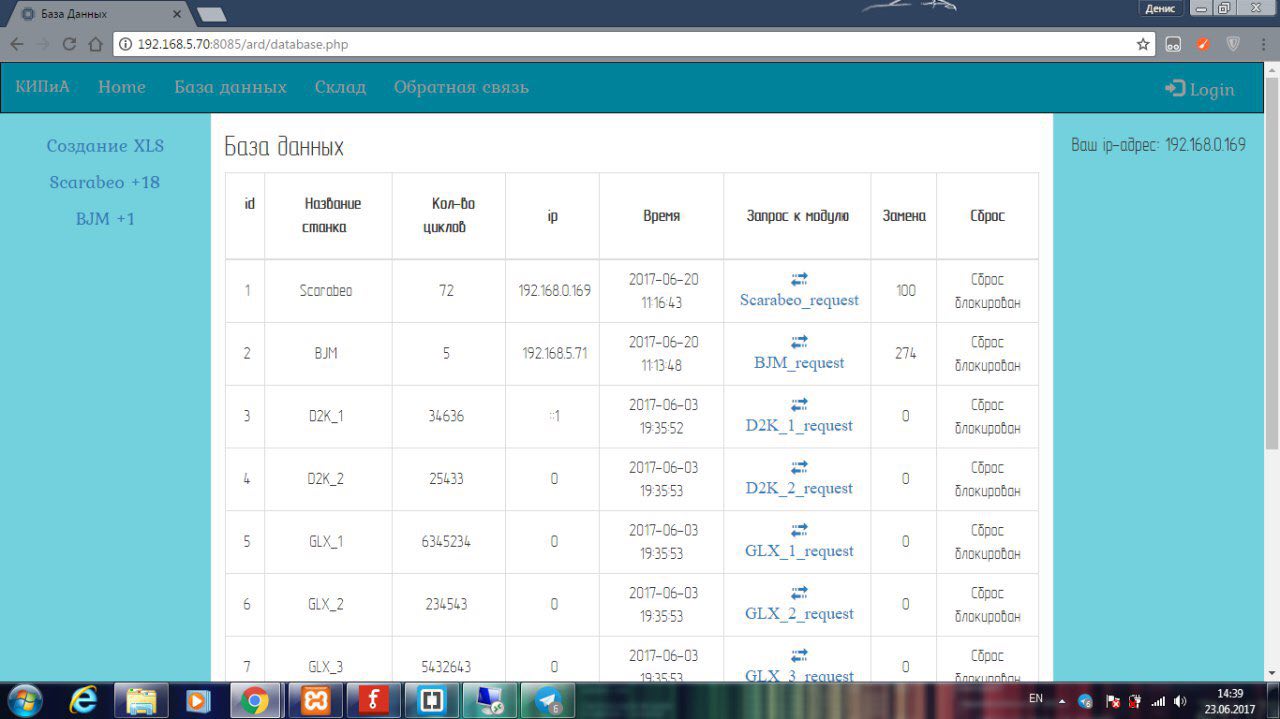Click the browser forward arrow
The width and height of the screenshot is (1280, 719).
tap(43, 44)
